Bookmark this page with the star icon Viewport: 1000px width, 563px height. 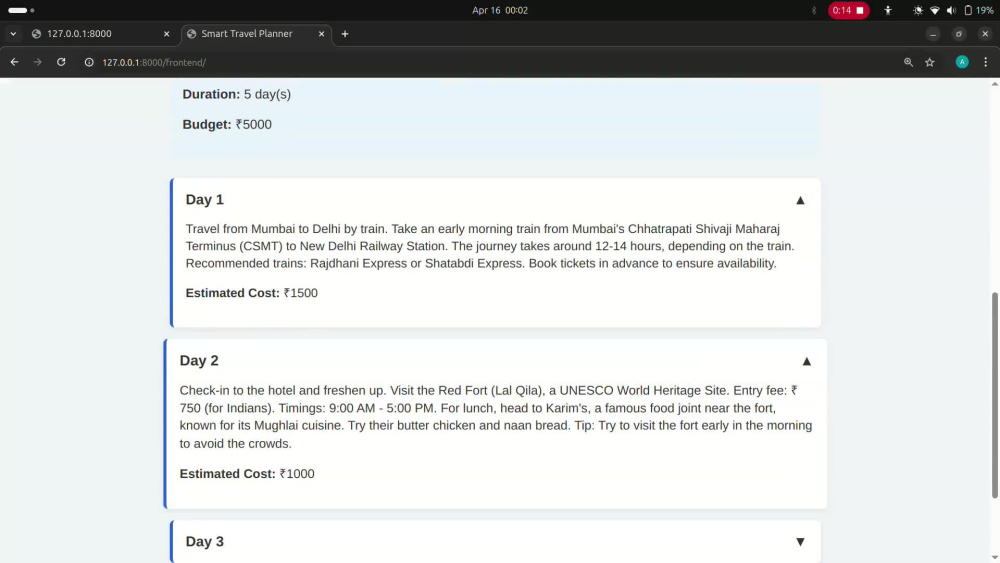[x=930, y=62]
